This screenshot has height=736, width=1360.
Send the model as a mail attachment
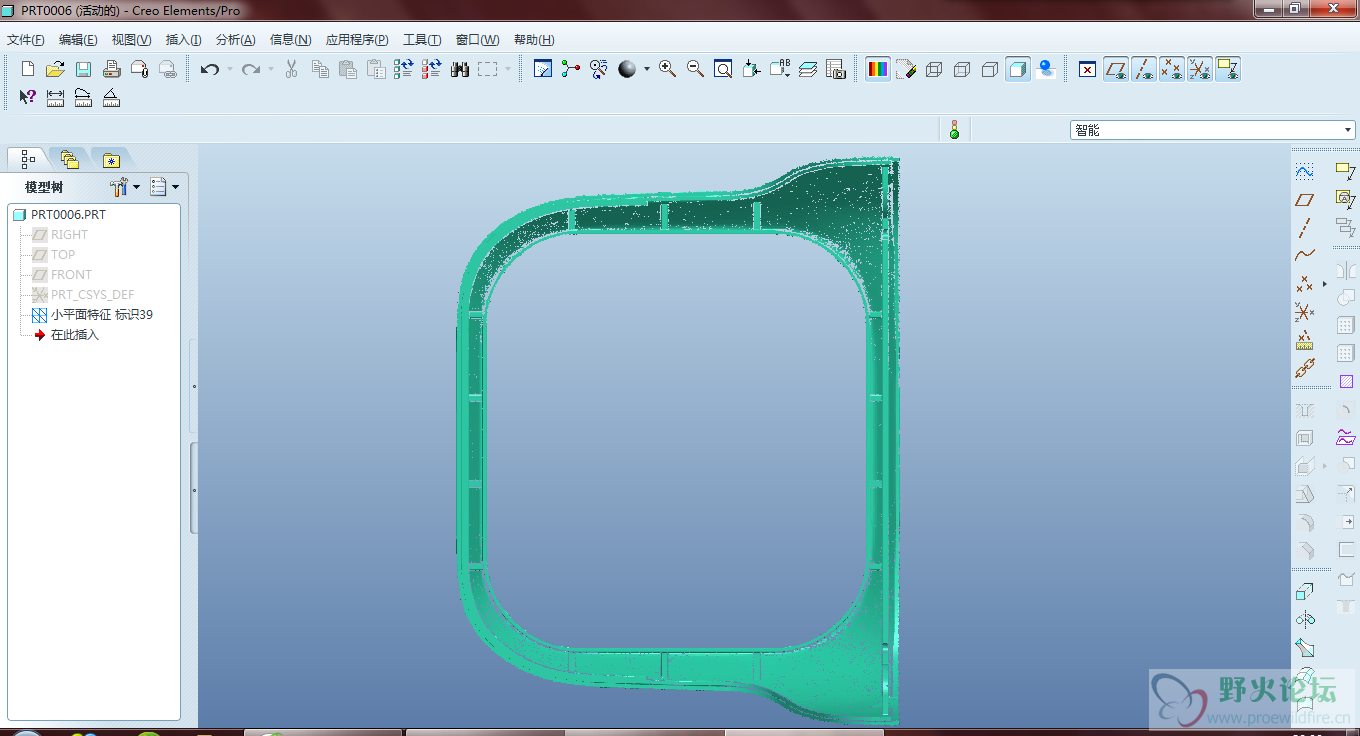pyautogui.click(x=140, y=69)
